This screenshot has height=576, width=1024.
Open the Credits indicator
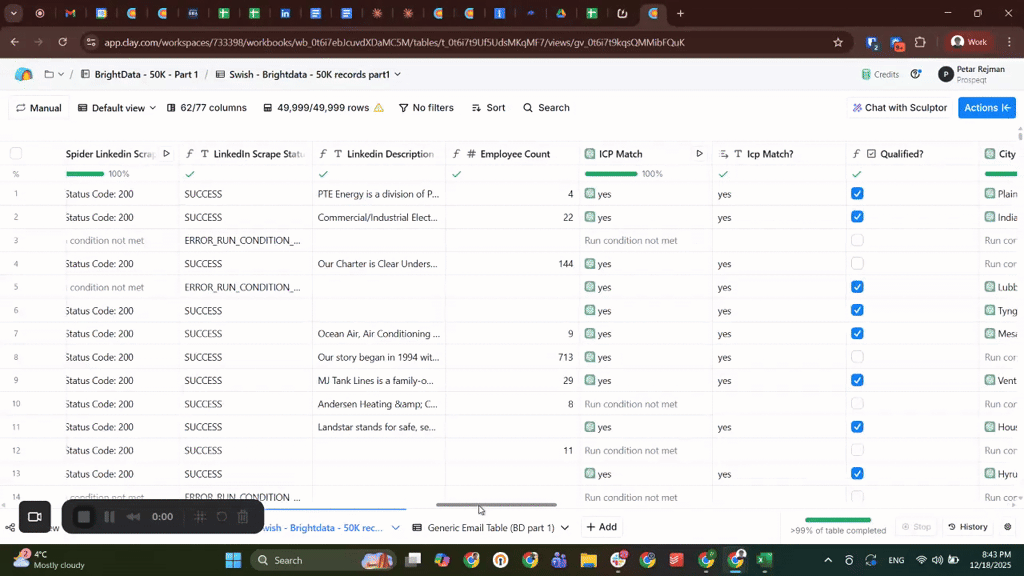[880, 75]
